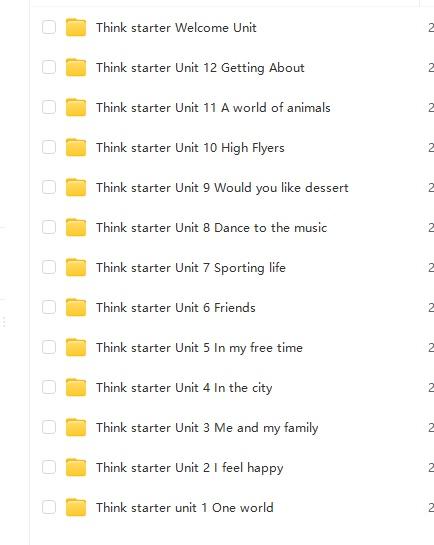The height and width of the screenshot is (545, 434).
Task: Click folder icon for Unit 2 I feel happy
Action: pos(76,467)
